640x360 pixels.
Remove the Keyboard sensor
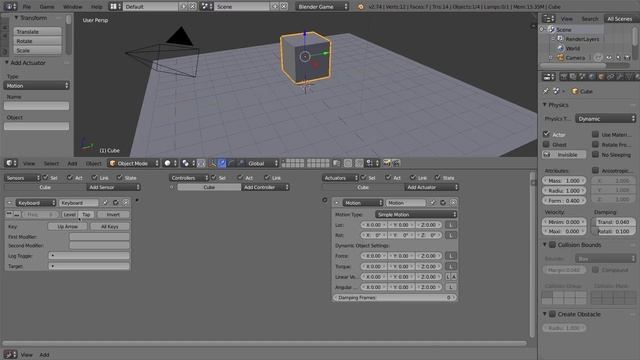click(125, 202)
